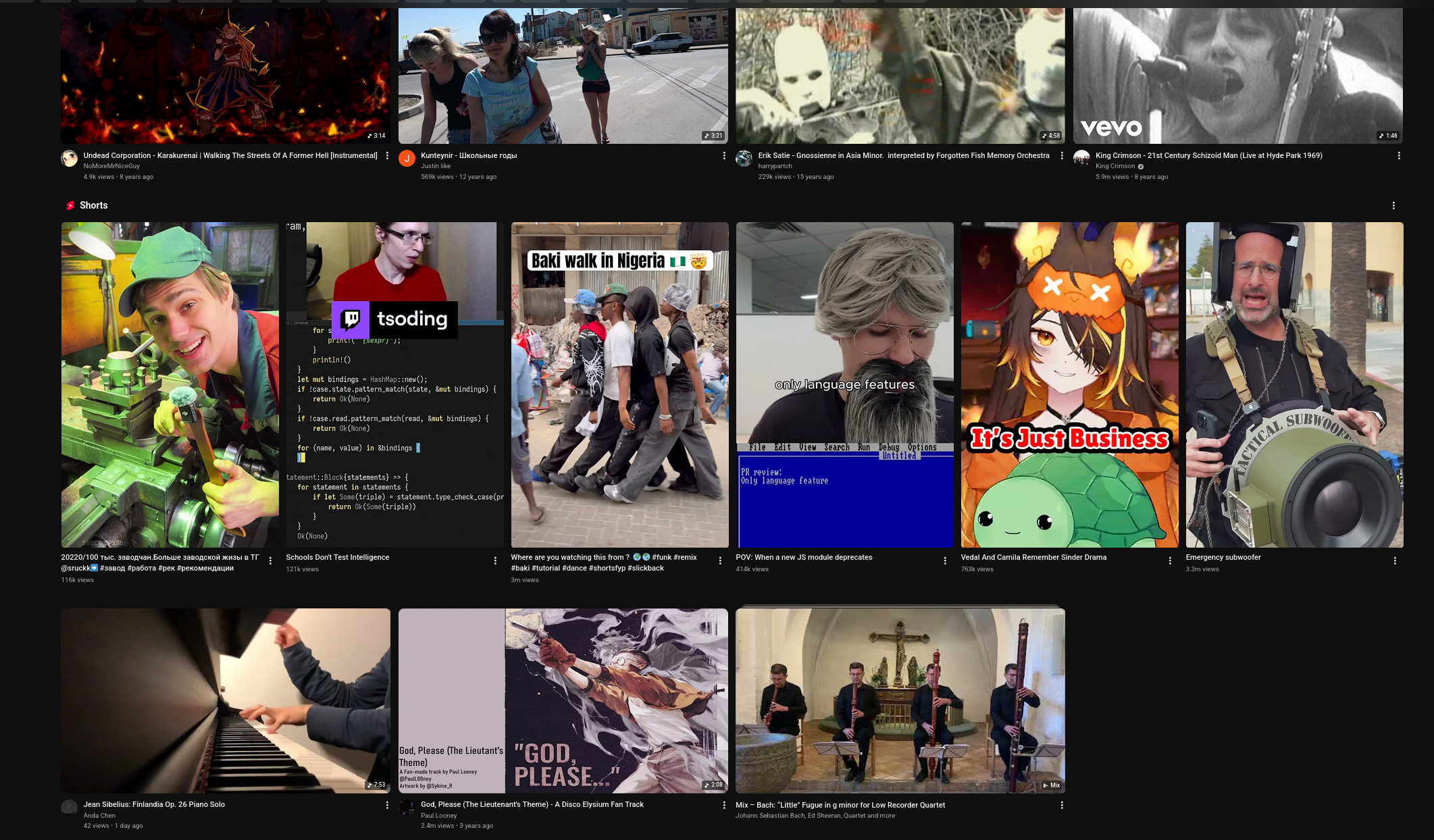The image size is (1434, 840).
Task: Play tsoding coding short thumbnail
Action: [394, 385]
